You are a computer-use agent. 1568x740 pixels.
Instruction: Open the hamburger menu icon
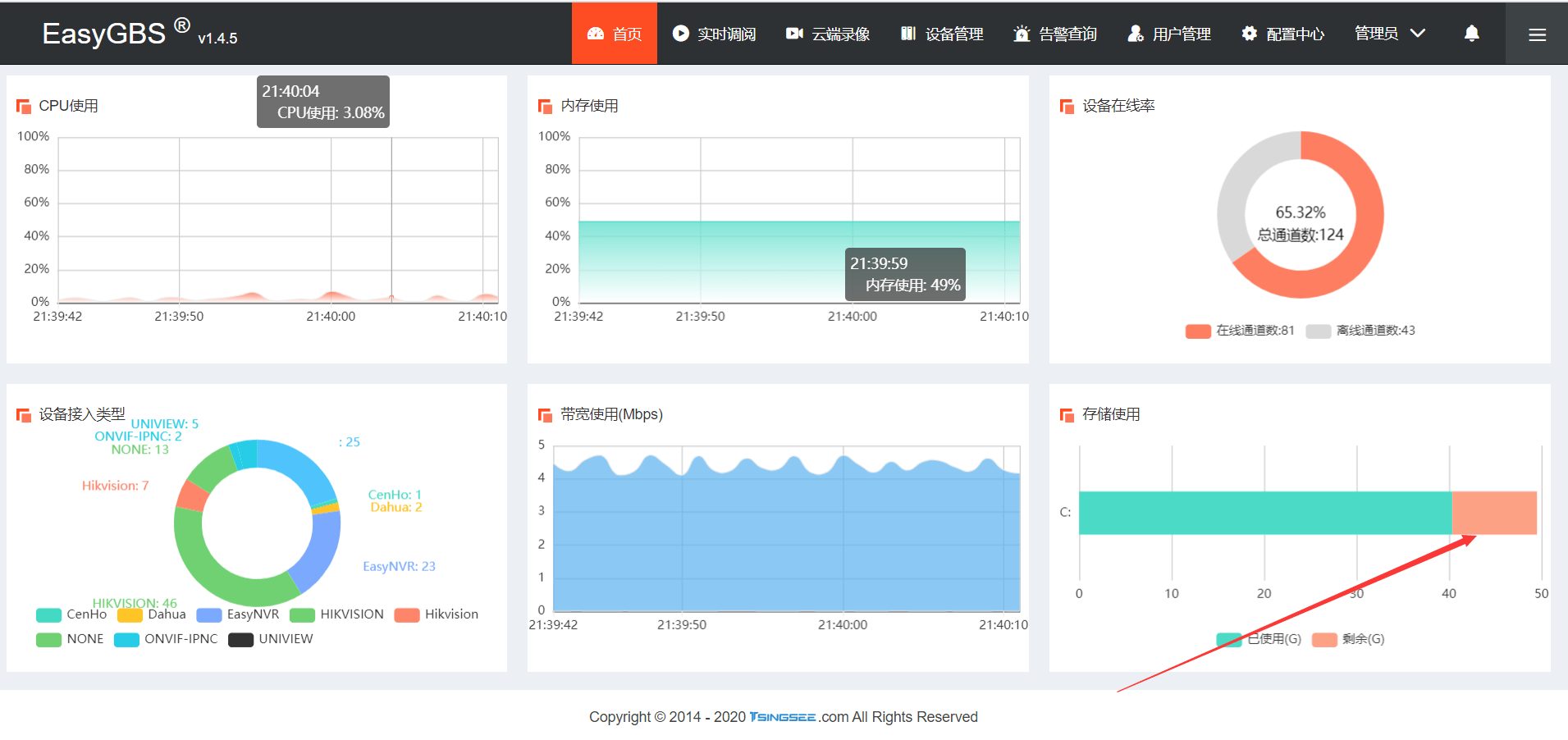(x=1537, y=34)
